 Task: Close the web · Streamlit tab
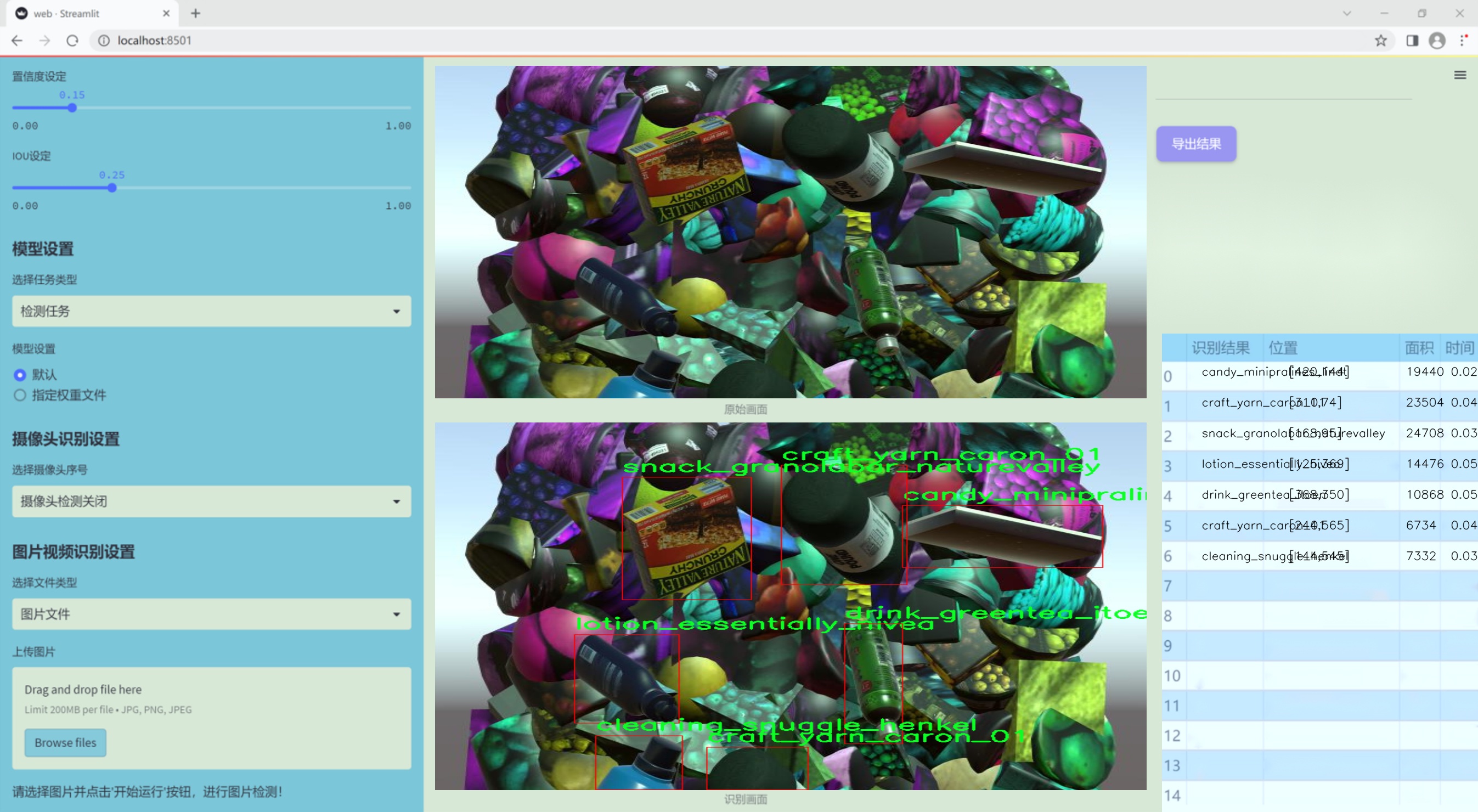point(166,13)
